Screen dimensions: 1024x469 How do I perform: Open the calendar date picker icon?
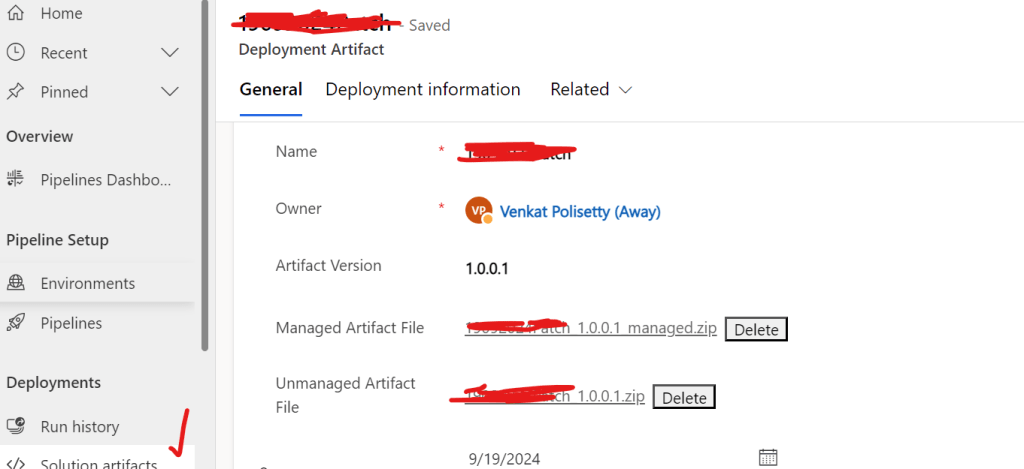768,458
